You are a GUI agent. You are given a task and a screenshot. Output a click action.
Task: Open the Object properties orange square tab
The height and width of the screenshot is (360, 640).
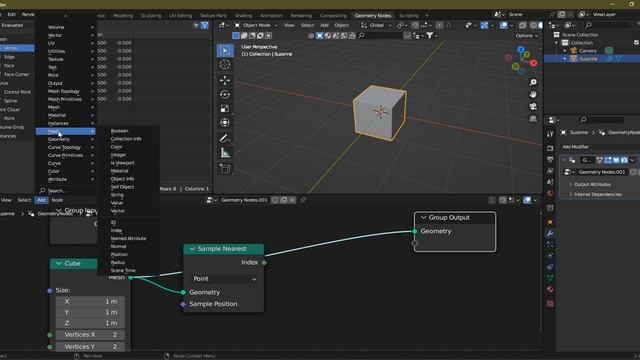[550, 222]
